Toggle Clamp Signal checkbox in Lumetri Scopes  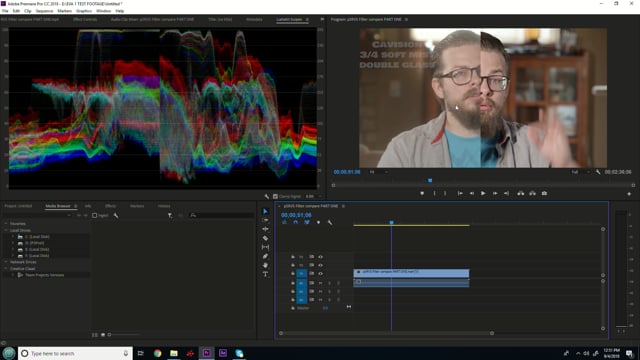tap(275, 196)
